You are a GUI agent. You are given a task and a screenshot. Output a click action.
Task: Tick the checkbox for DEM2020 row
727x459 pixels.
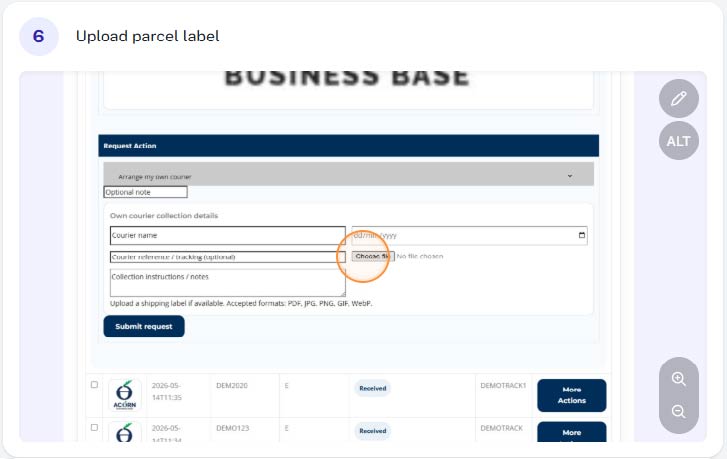coord(94,384)
